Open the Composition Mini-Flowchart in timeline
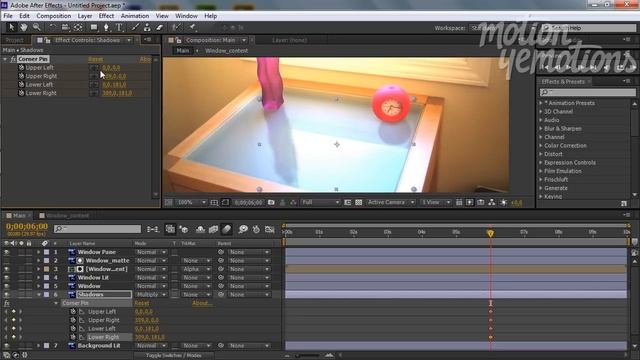640x360 pixels. click(x=153, y=229)
